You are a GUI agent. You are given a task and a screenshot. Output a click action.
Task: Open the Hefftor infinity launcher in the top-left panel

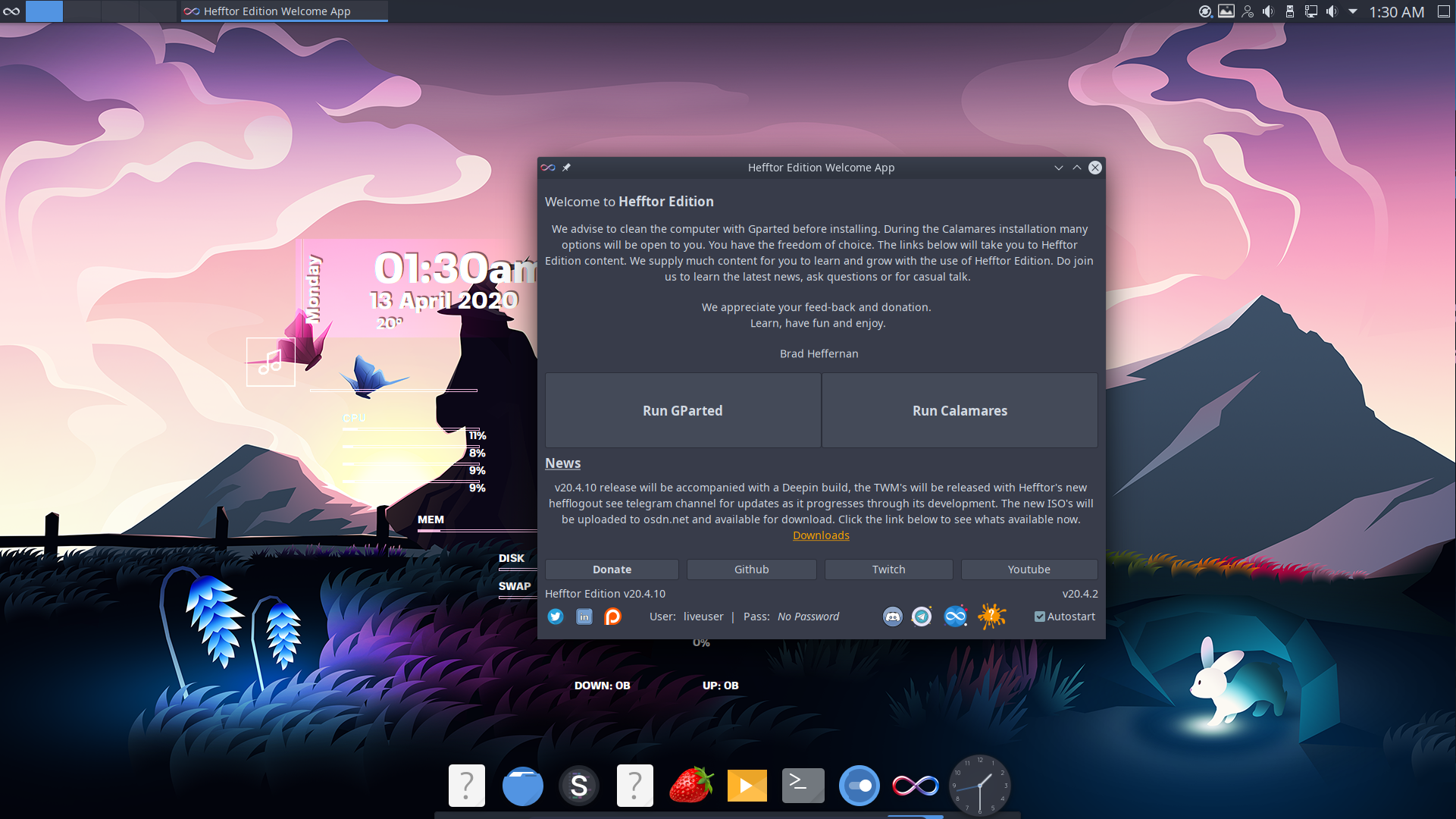(x=11, y=11)
